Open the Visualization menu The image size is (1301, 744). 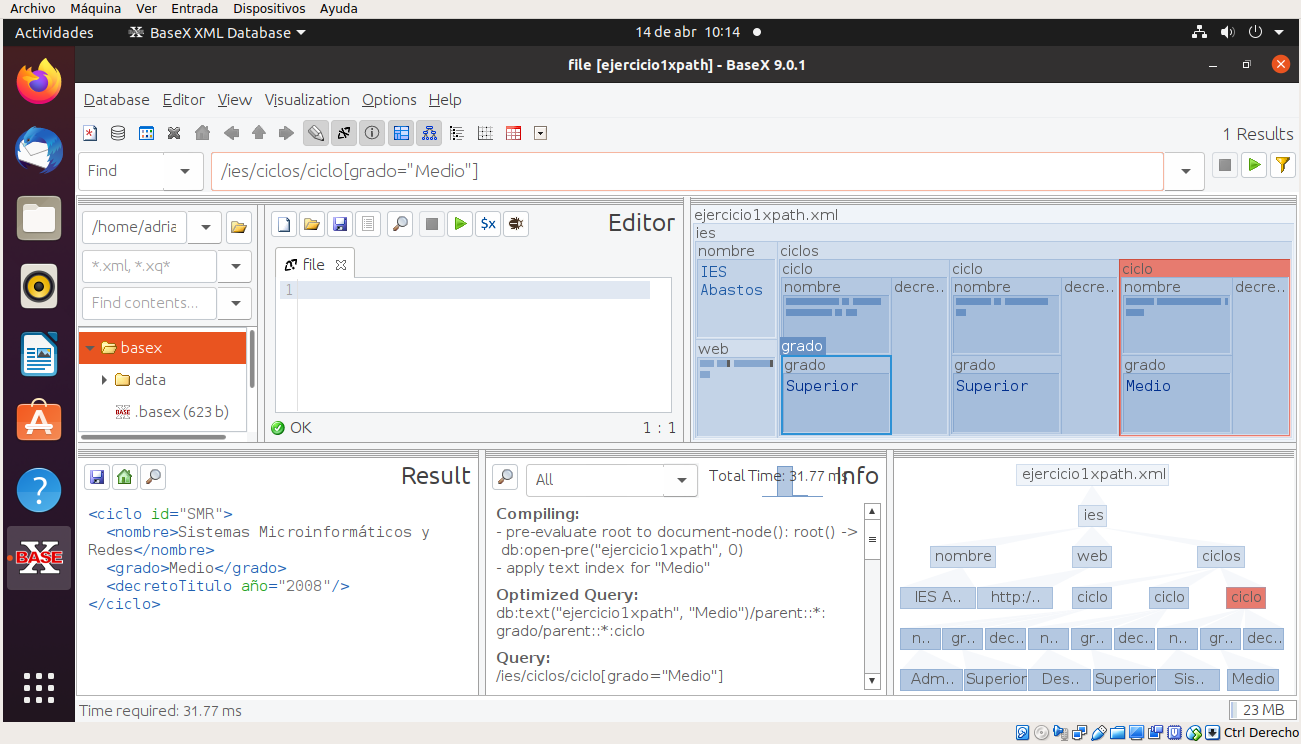pos(307,100)
